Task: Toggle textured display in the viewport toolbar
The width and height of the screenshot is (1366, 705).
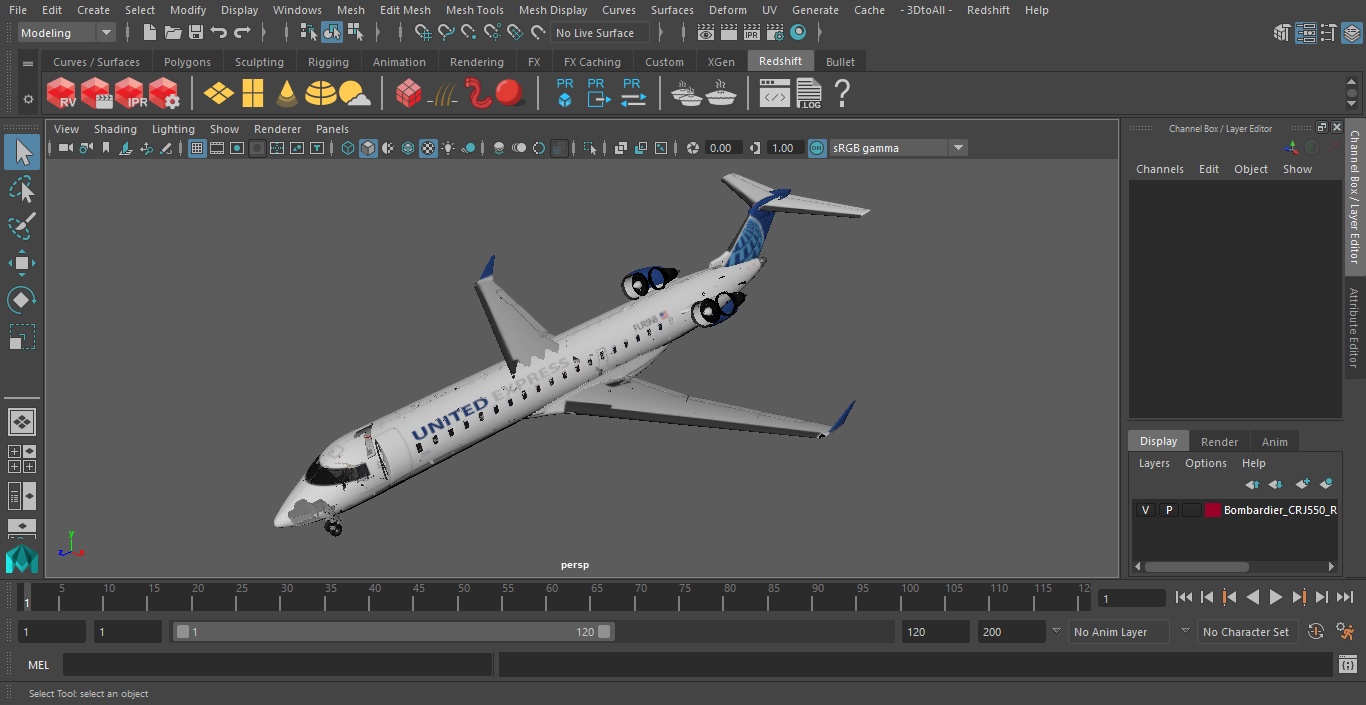Action: click(428, 148)
